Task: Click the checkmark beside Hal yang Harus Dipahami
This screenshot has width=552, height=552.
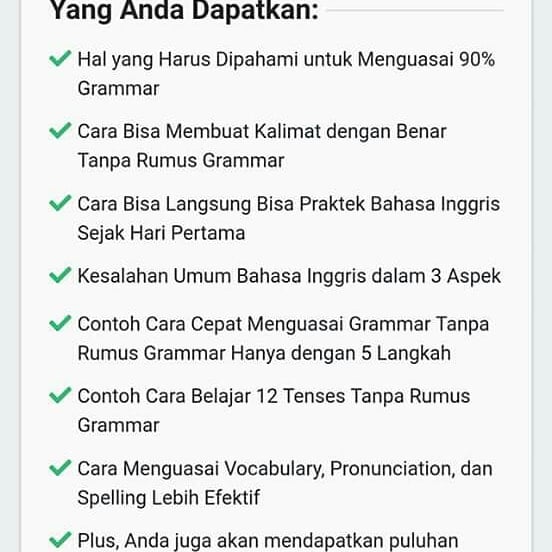Action: click(60, 58)
